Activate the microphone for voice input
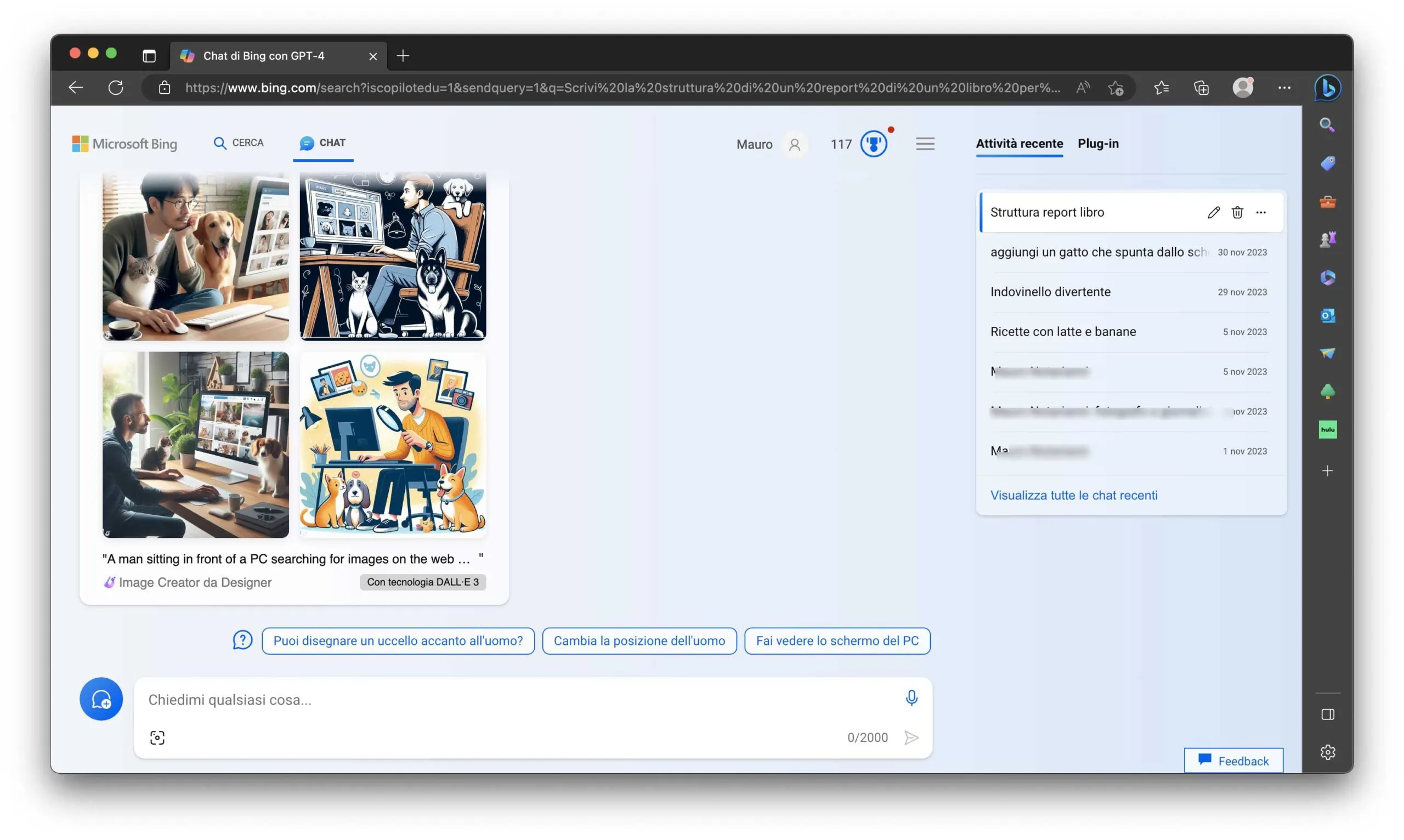Viewport: 1404px width, 840px height. coord(911,698)
